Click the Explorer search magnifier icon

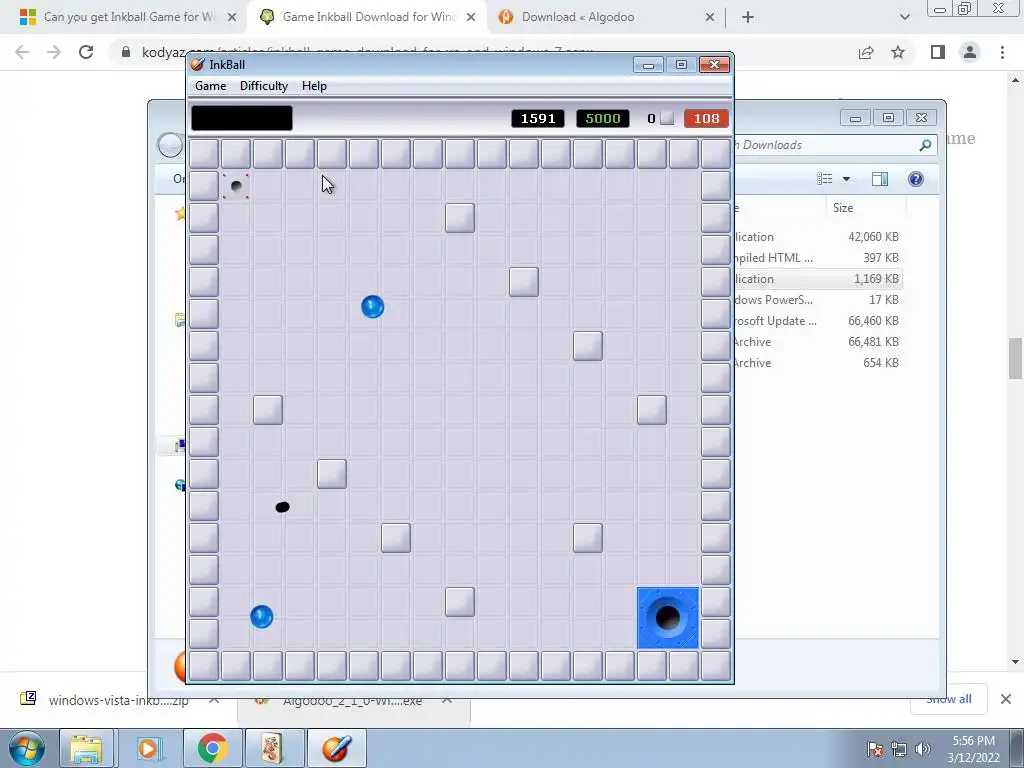[925, 145]
